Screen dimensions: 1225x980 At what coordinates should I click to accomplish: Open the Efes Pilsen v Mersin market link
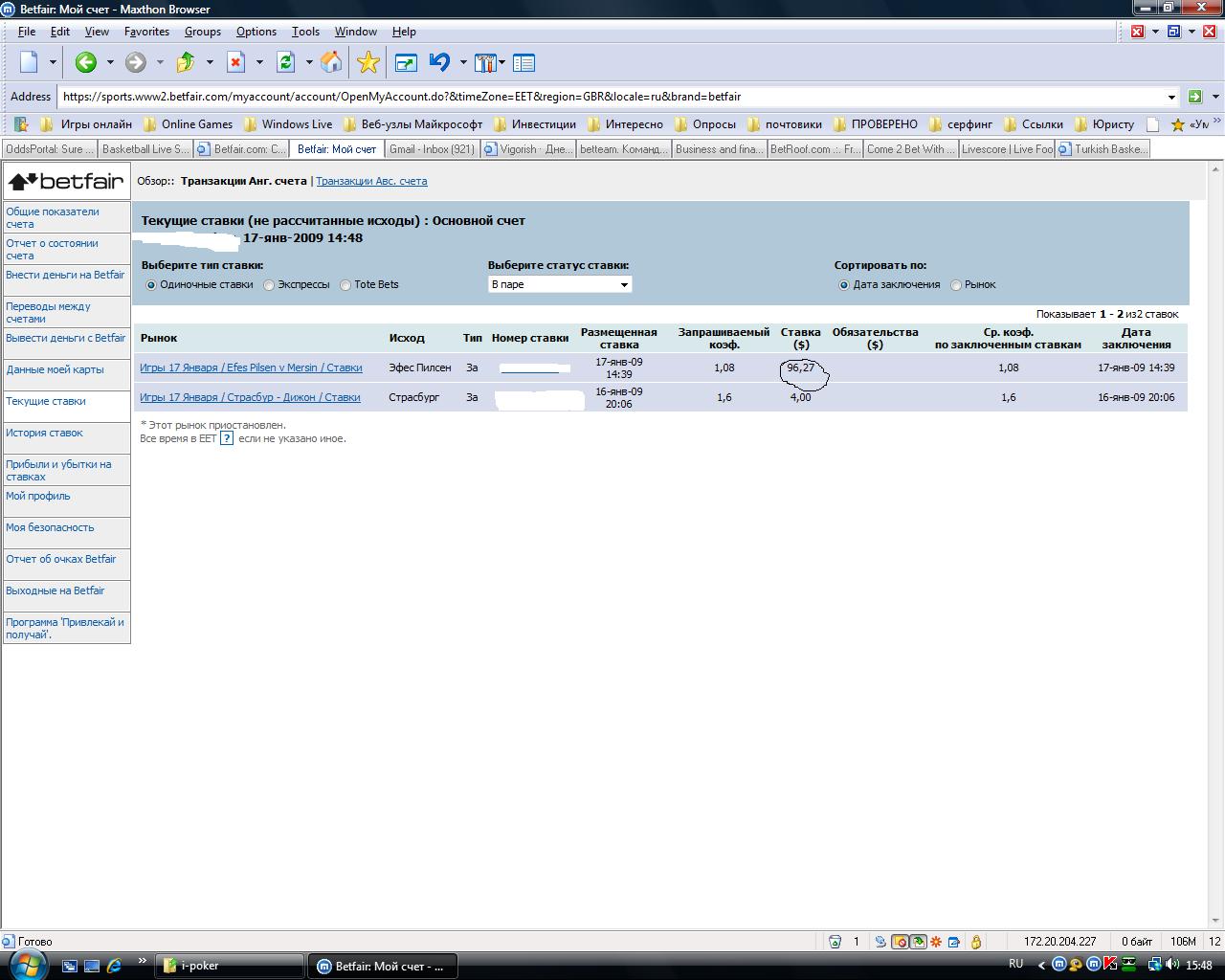[251, 367]
